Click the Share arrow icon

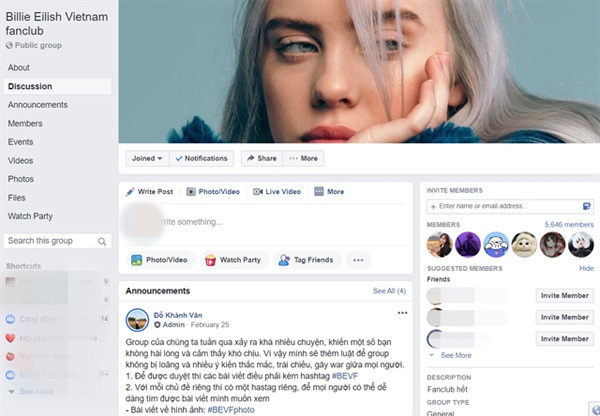251,158
